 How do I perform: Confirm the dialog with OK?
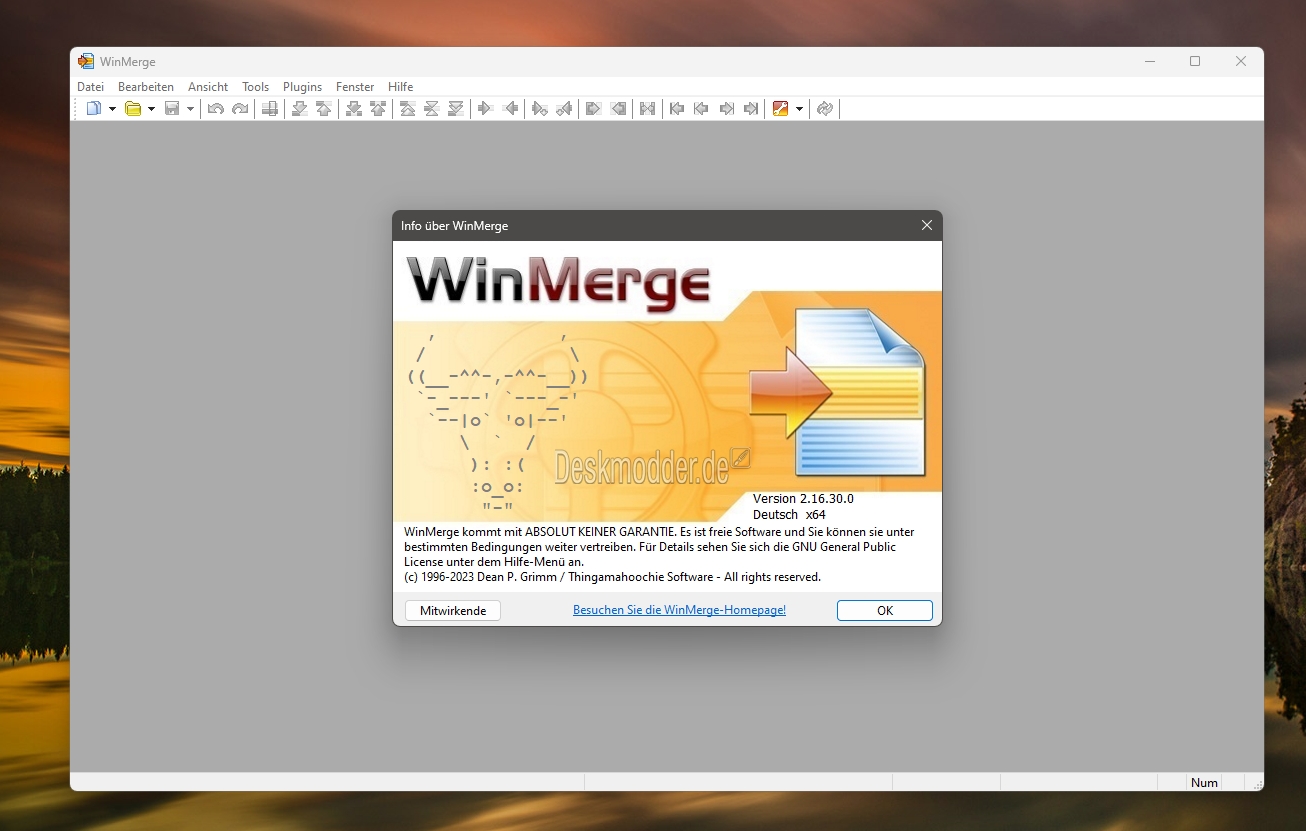885,610
